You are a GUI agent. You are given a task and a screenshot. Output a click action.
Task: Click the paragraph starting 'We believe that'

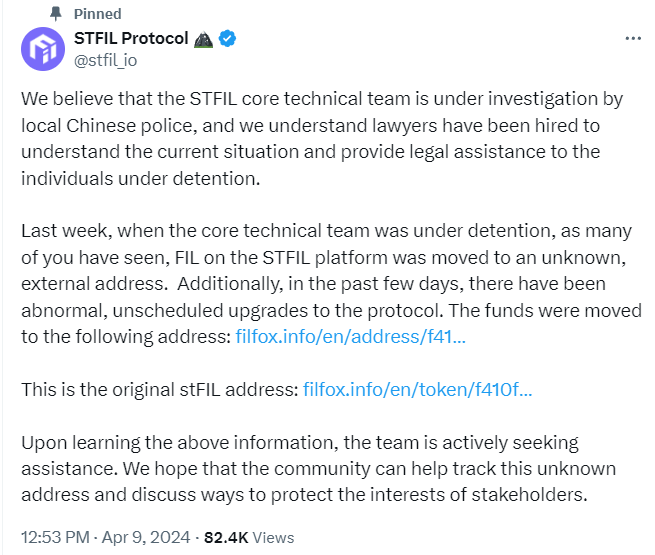tap(322, 139)
